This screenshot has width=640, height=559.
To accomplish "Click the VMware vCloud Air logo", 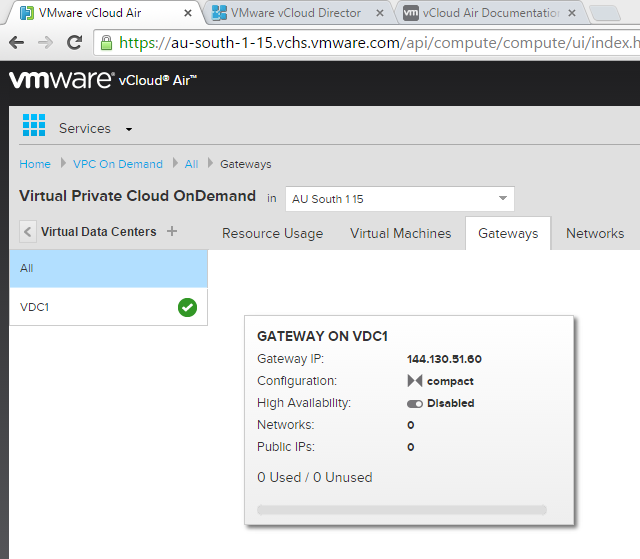I will (103, 80).
